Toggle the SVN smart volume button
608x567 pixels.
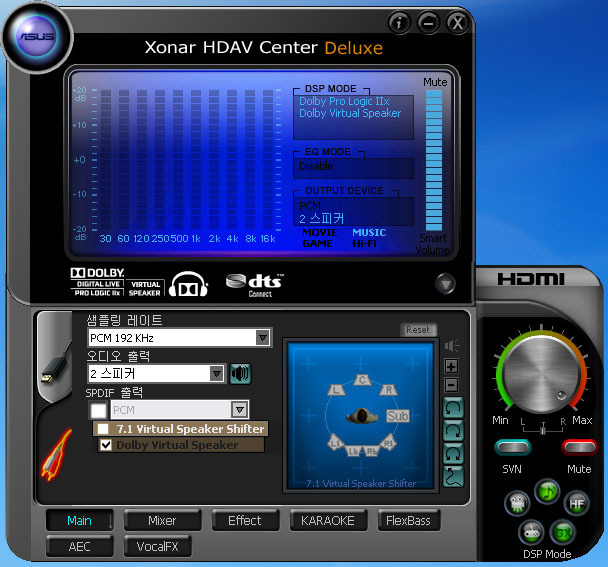coord(512,447)
